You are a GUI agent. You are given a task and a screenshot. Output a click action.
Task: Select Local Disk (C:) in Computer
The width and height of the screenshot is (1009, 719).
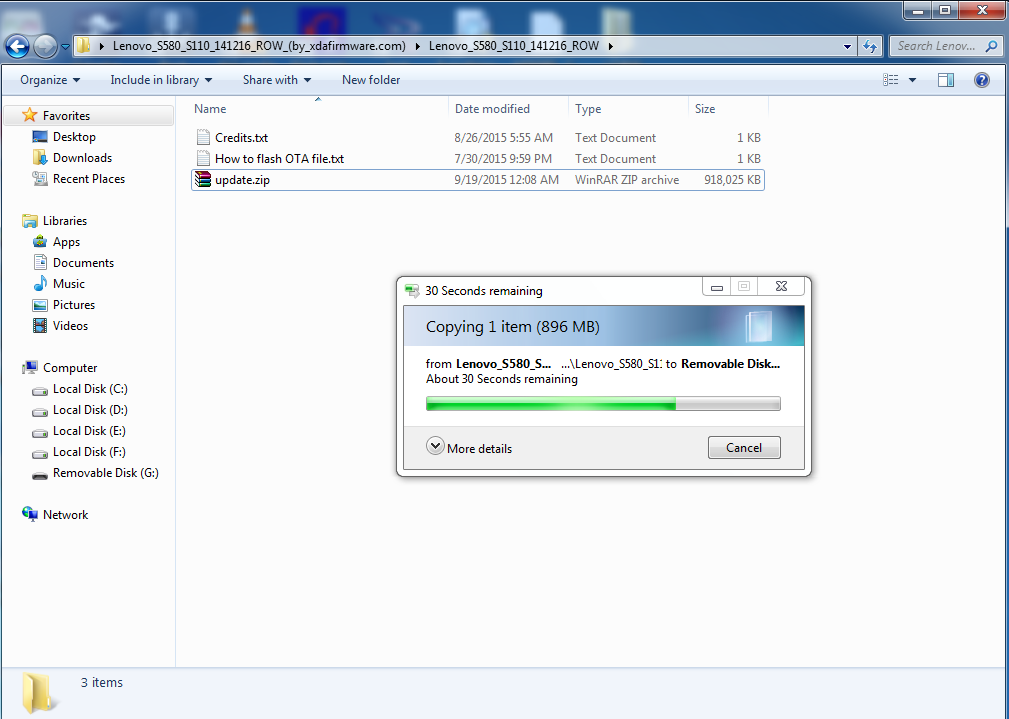(x=90, y=389)
